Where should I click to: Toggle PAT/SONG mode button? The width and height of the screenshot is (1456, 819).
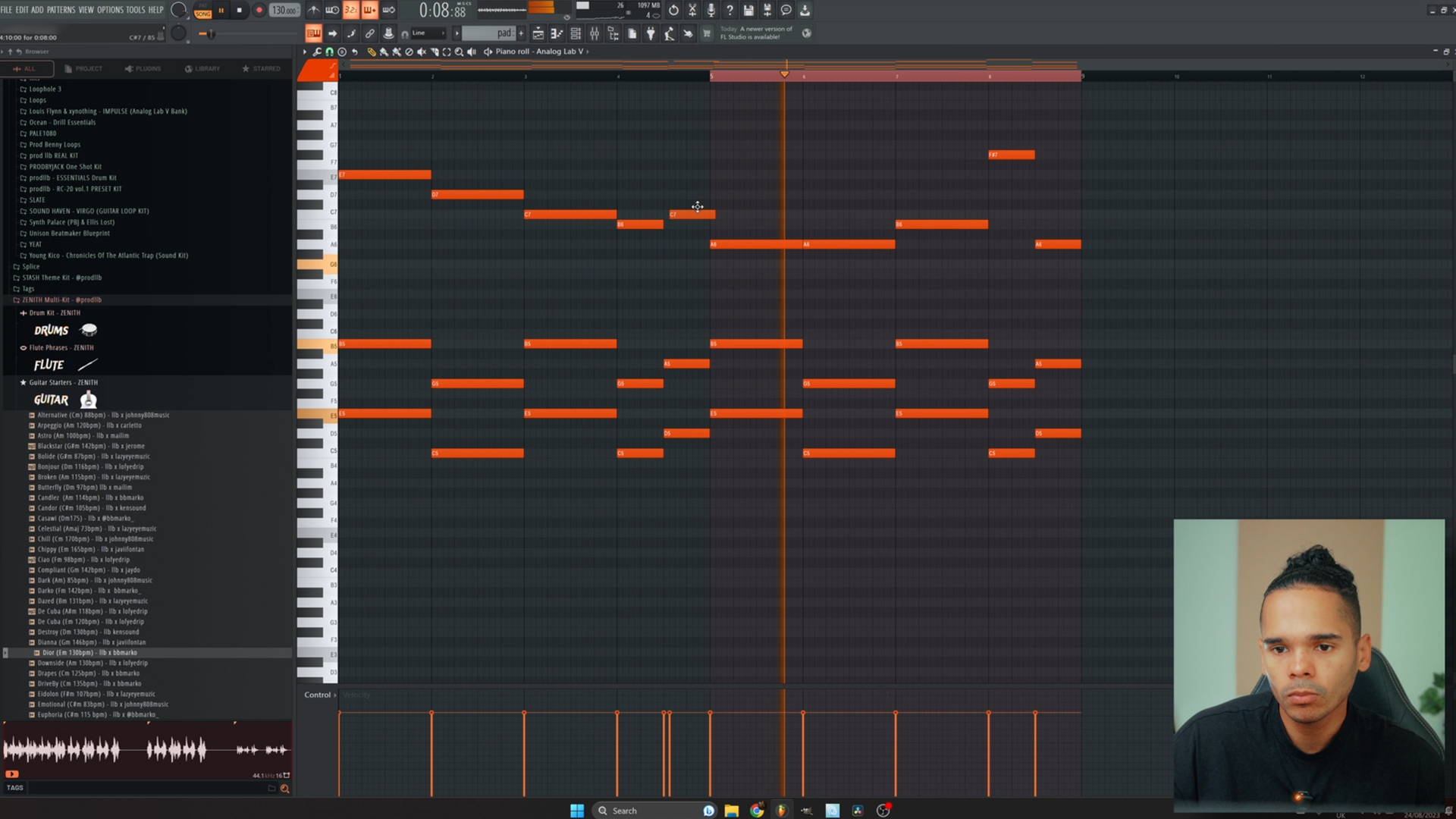coord(202,11)
